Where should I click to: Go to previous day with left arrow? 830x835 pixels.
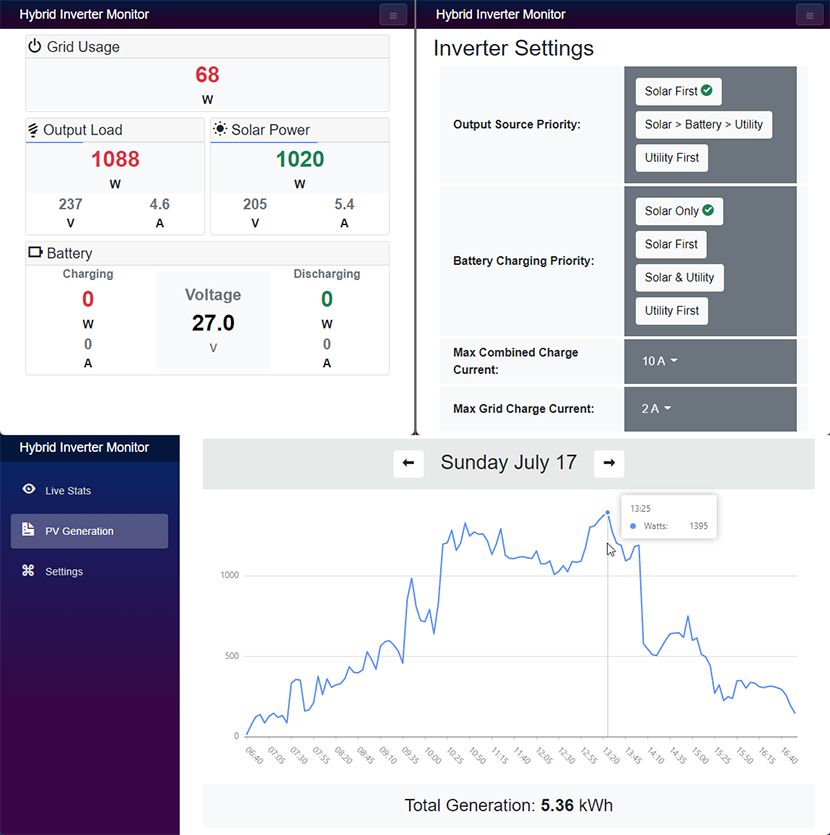(408, 463)
